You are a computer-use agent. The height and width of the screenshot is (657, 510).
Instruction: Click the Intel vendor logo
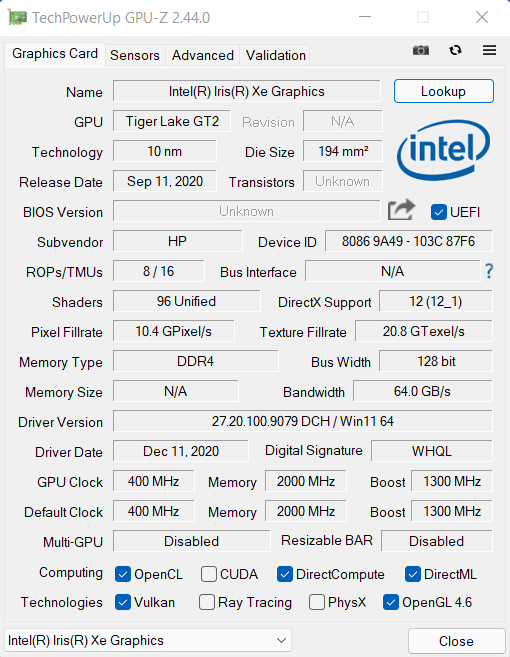pyautogui.click(x=443, y=150)
